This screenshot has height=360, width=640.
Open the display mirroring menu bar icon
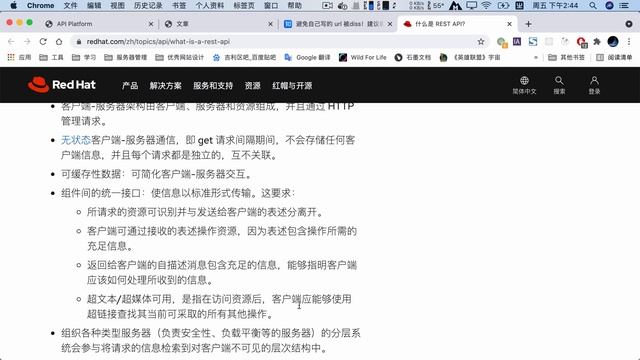(x=472, y=5)
